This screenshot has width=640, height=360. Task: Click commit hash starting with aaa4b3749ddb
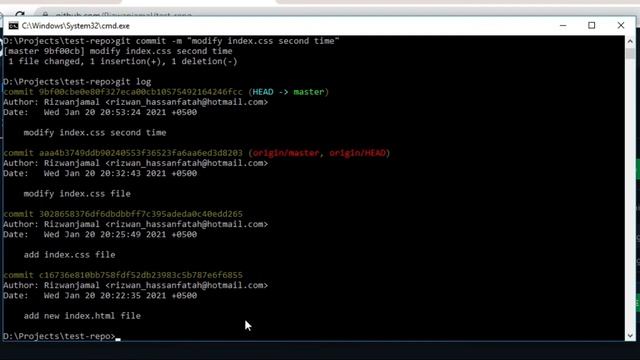(x=140, y=153)
